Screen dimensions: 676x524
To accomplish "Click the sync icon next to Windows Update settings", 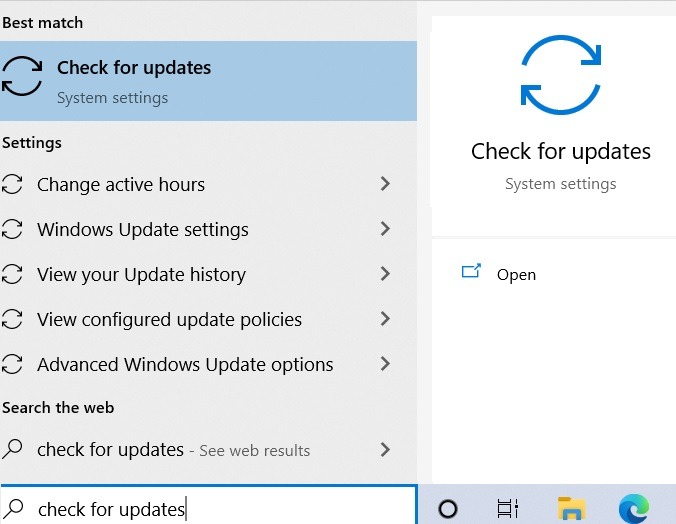I will tap(12, 229).
